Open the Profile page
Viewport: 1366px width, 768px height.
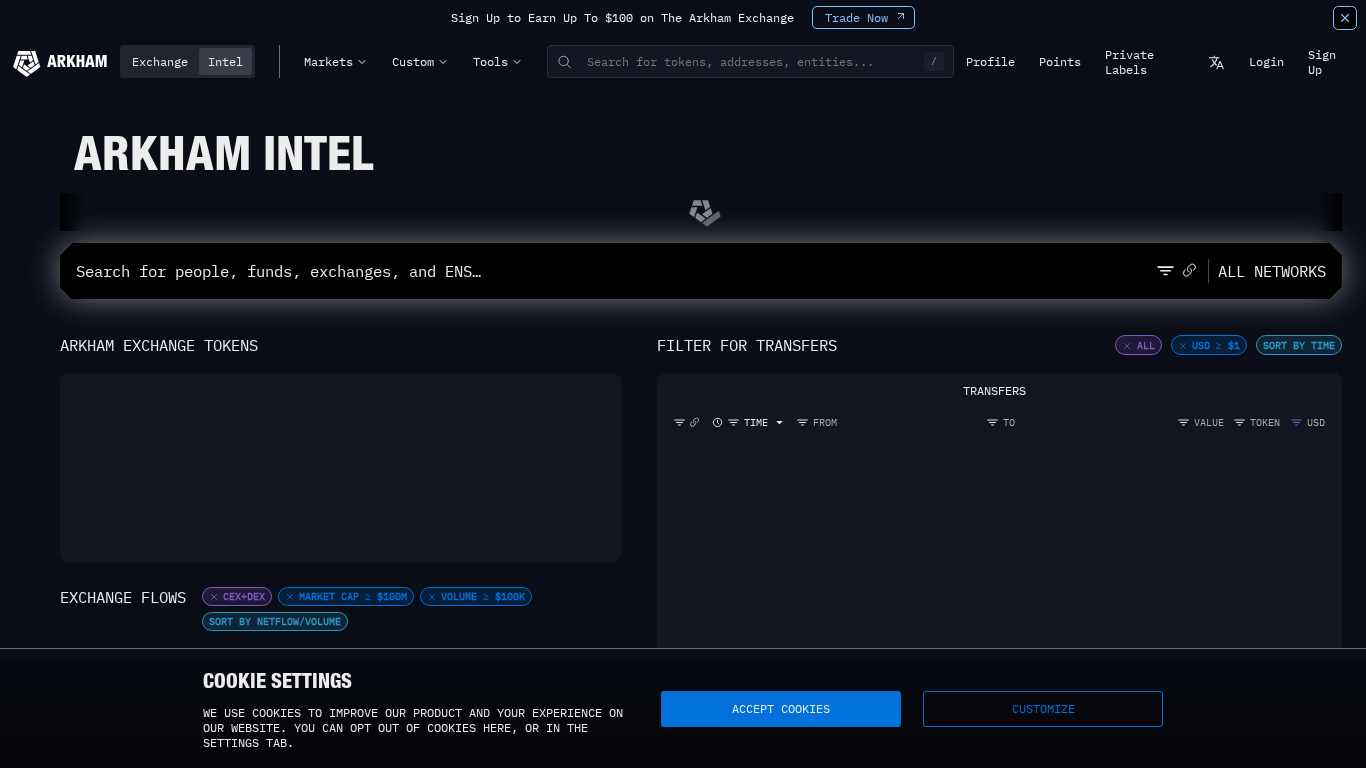pyautogui.click(x=990, y=62)
